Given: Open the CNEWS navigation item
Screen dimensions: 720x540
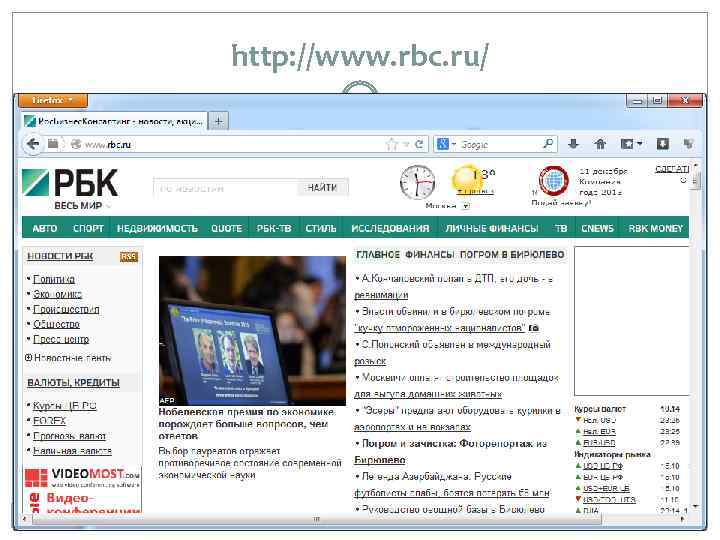Looking at the screenshot, I should (x=597, y=228).
